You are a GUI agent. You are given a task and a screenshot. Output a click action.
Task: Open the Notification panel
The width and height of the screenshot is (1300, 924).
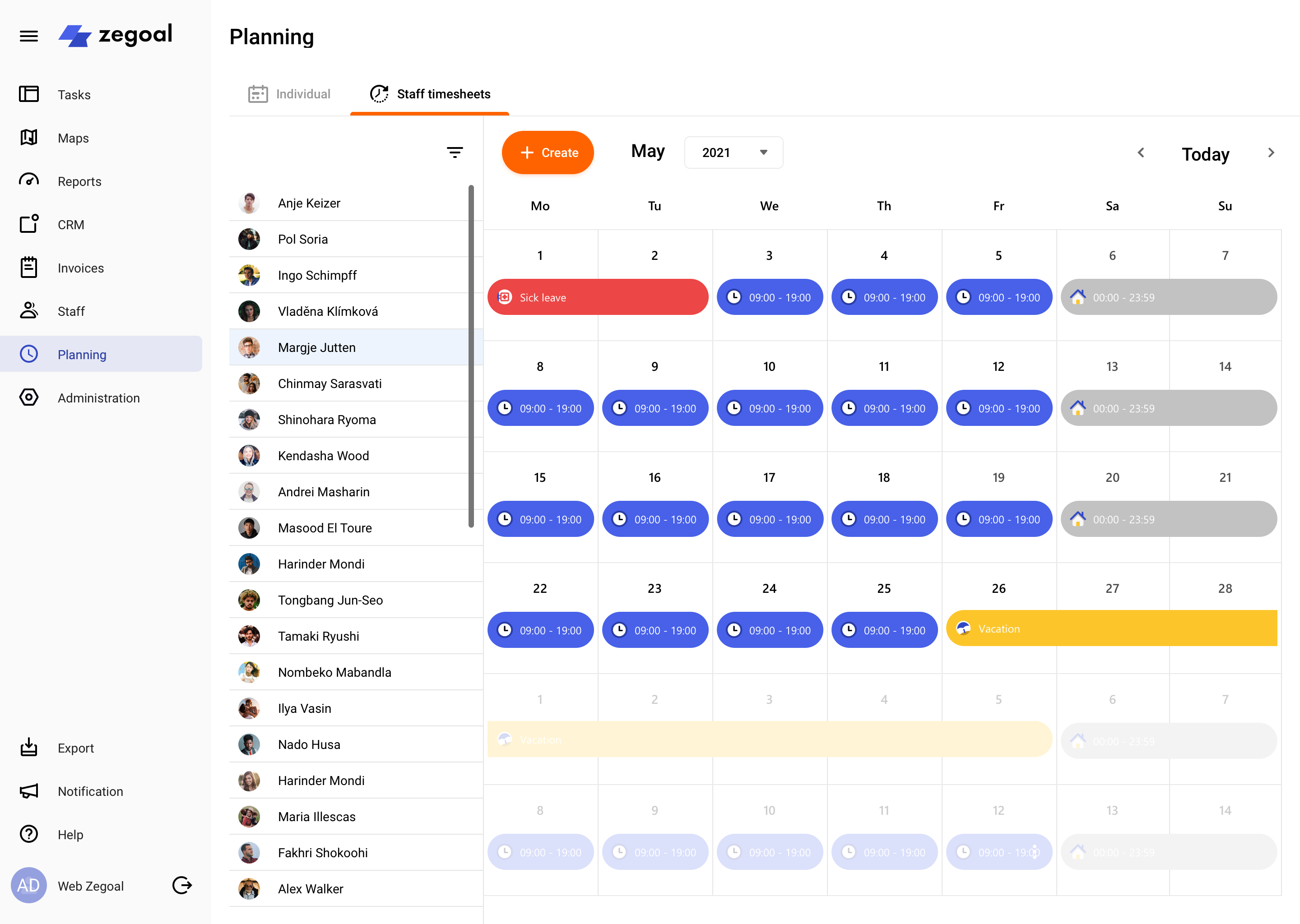pyautogui.click(x=28, y=791)
